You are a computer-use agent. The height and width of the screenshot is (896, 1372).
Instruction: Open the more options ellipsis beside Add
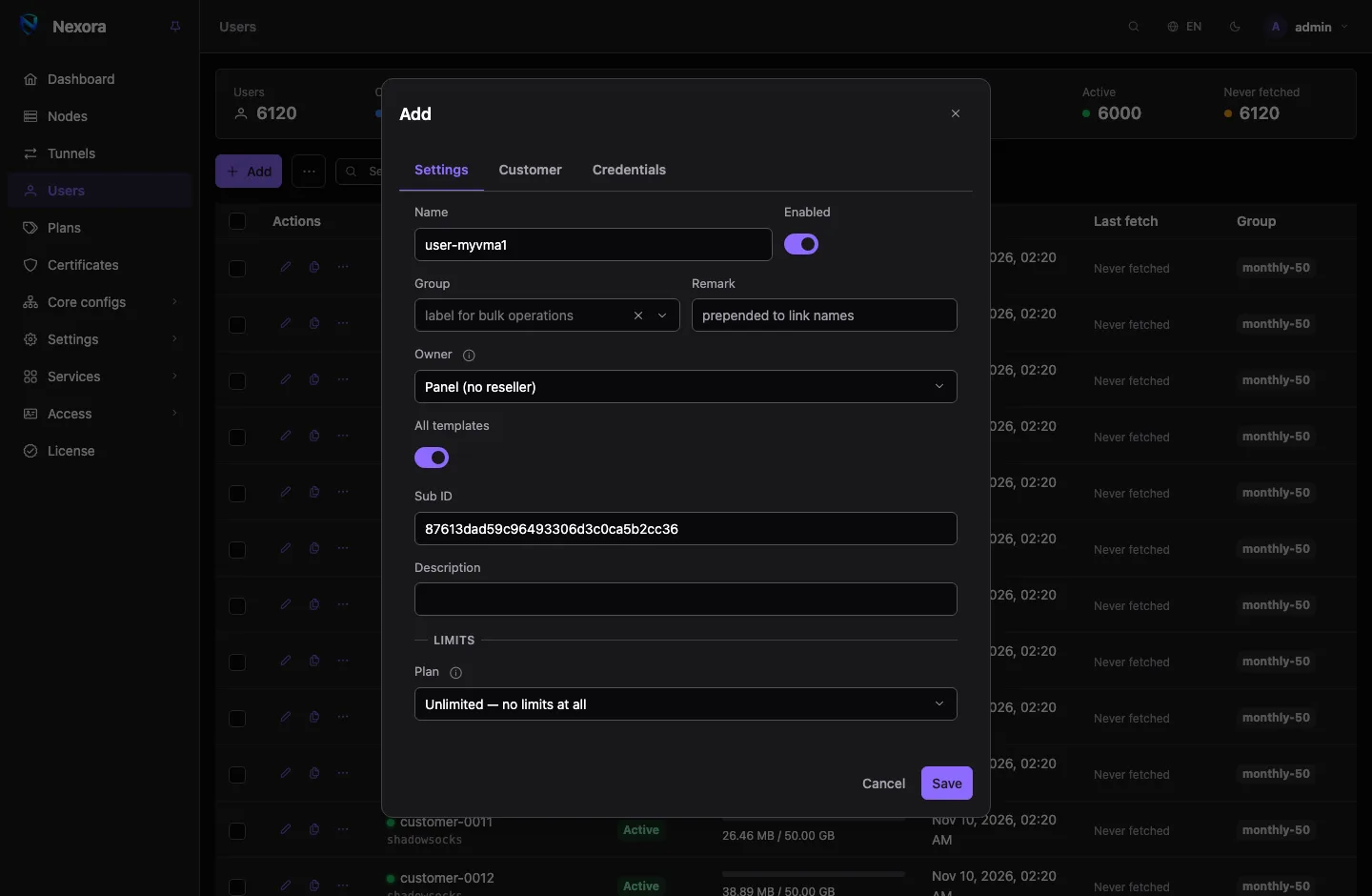pos(309,172)
